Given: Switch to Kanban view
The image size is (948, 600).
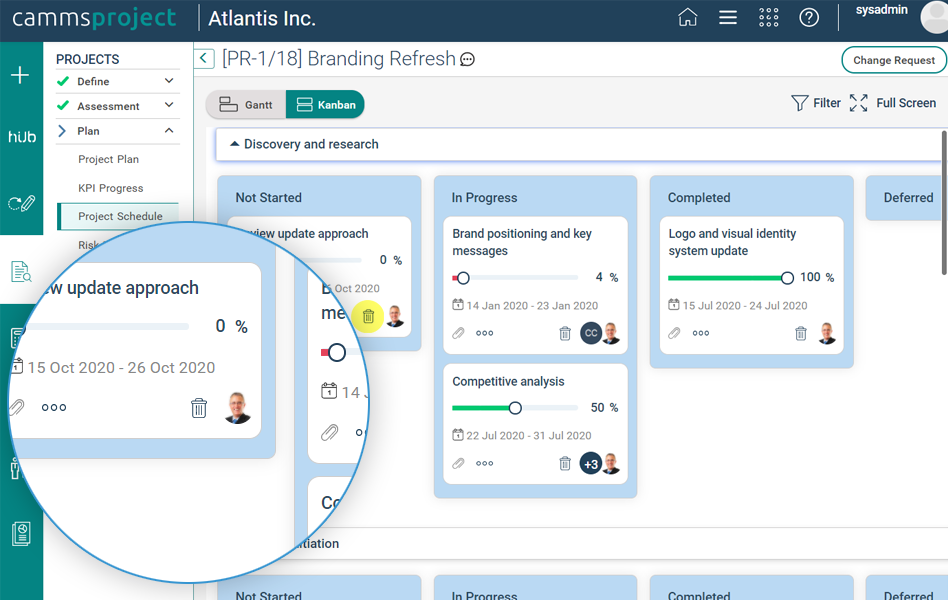Looking at the screenshot, I should tap(325, 105).
